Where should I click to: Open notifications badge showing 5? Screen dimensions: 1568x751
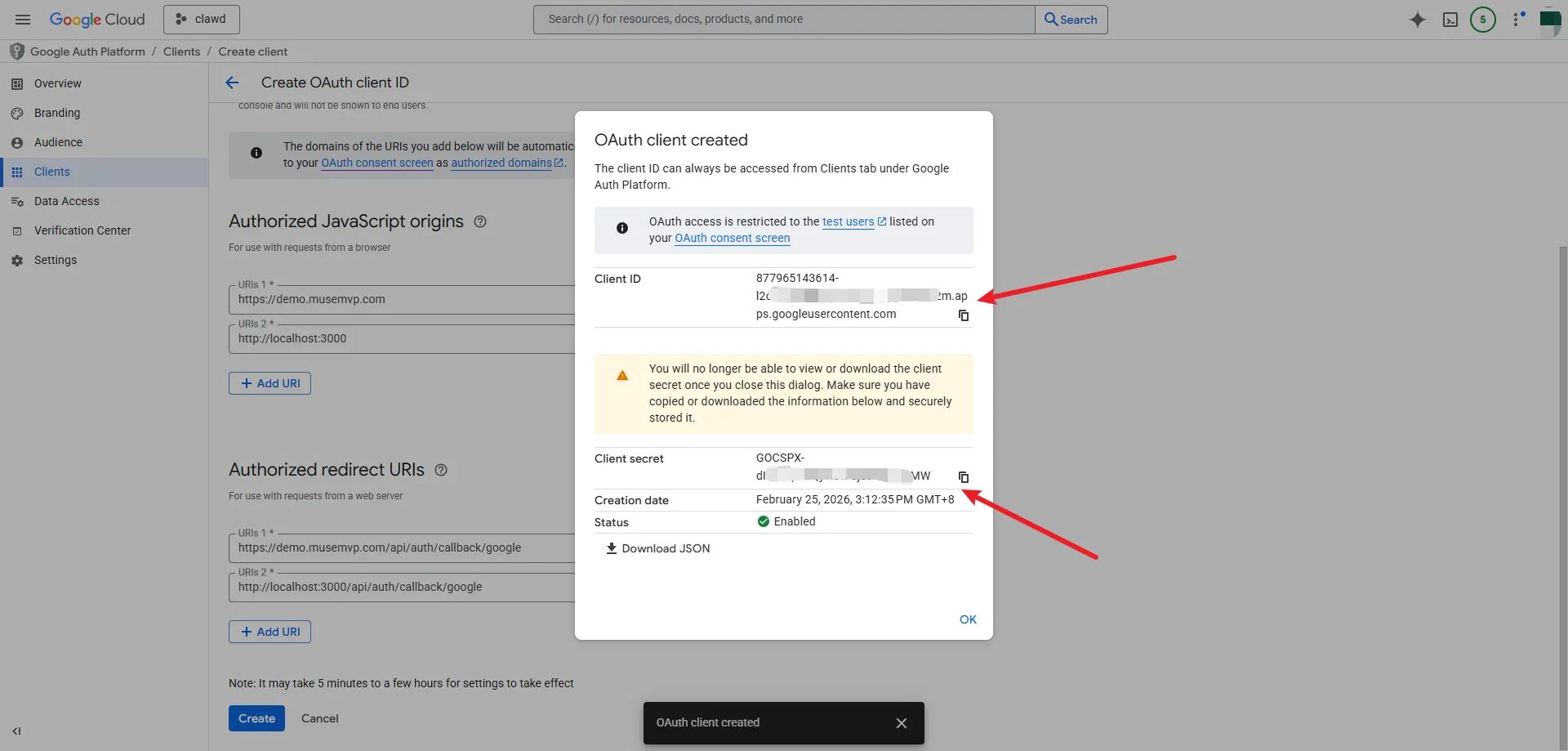[x=1483, y=20]
